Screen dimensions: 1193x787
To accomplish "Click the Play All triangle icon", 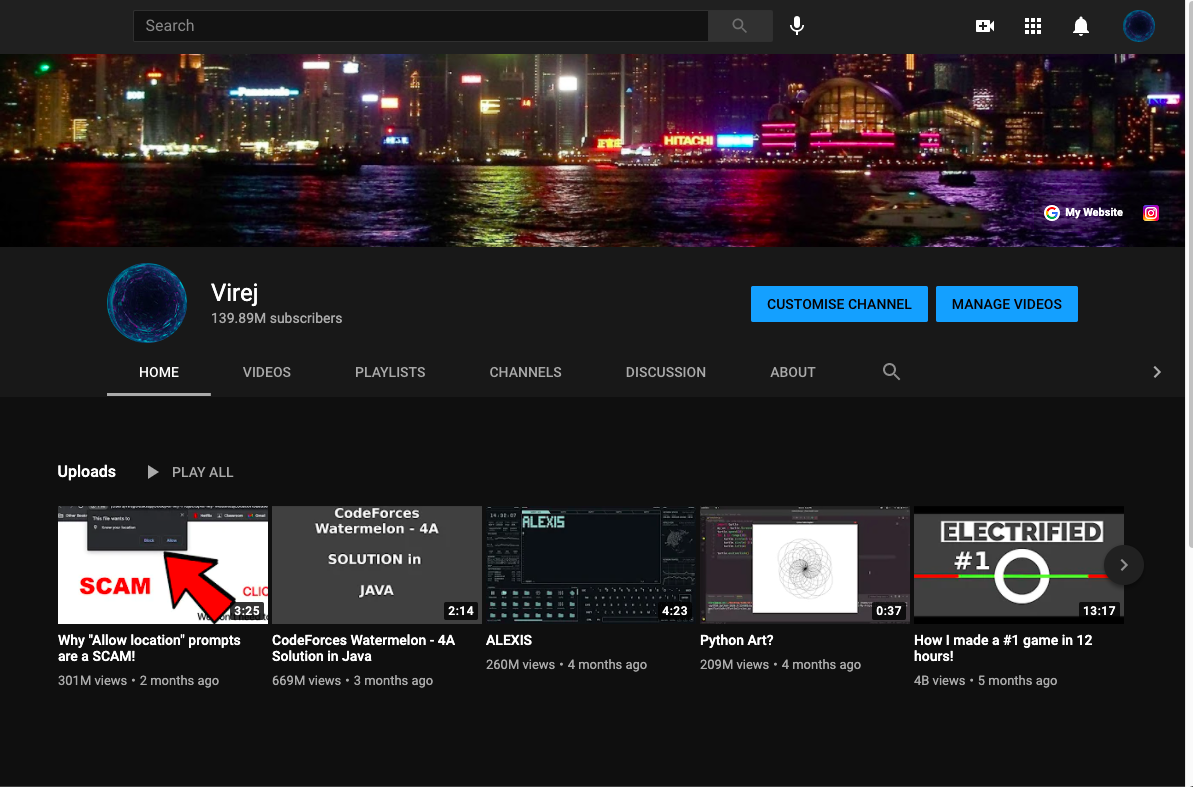I will 152,472.
